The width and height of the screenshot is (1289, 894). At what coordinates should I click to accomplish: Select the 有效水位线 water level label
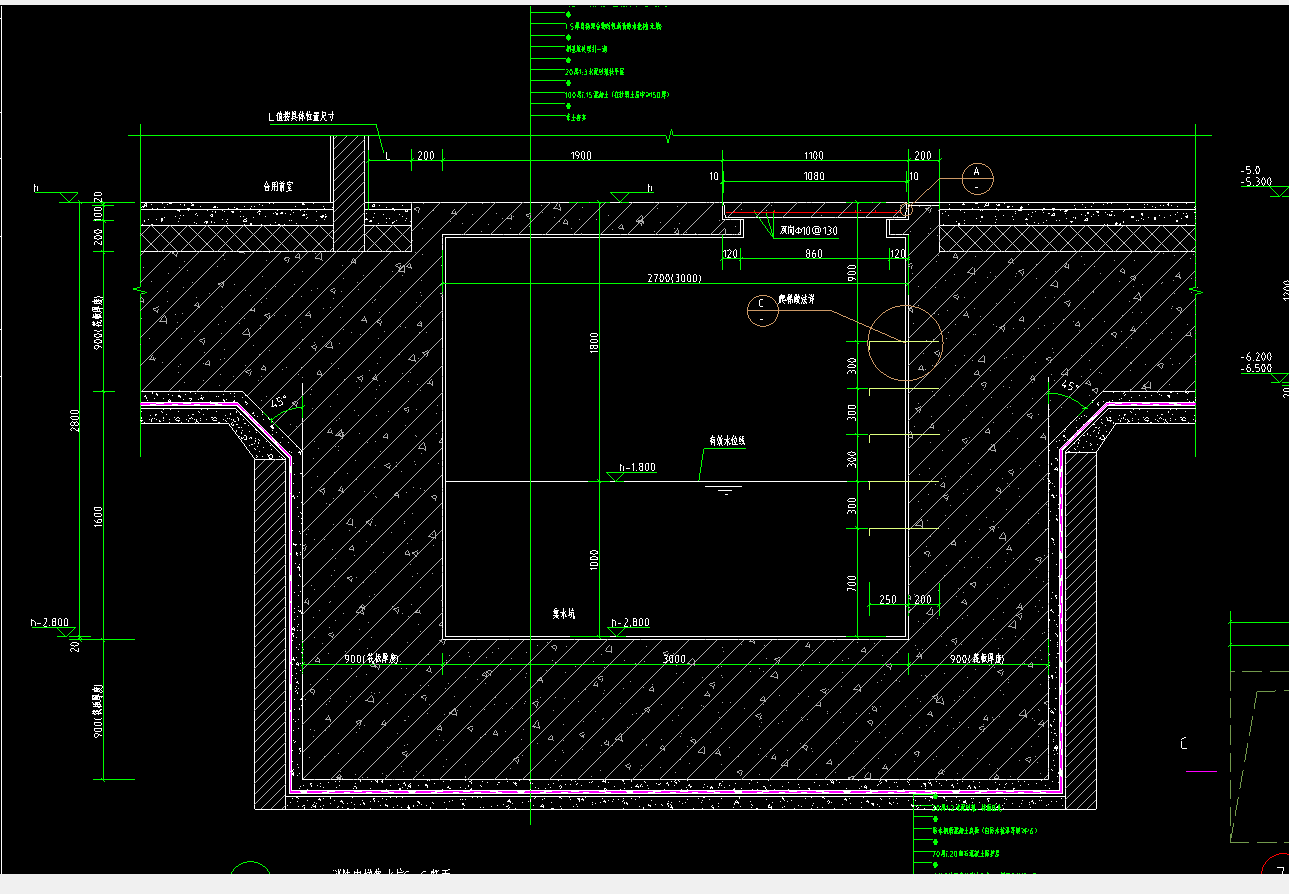click(x=727, y=440)
